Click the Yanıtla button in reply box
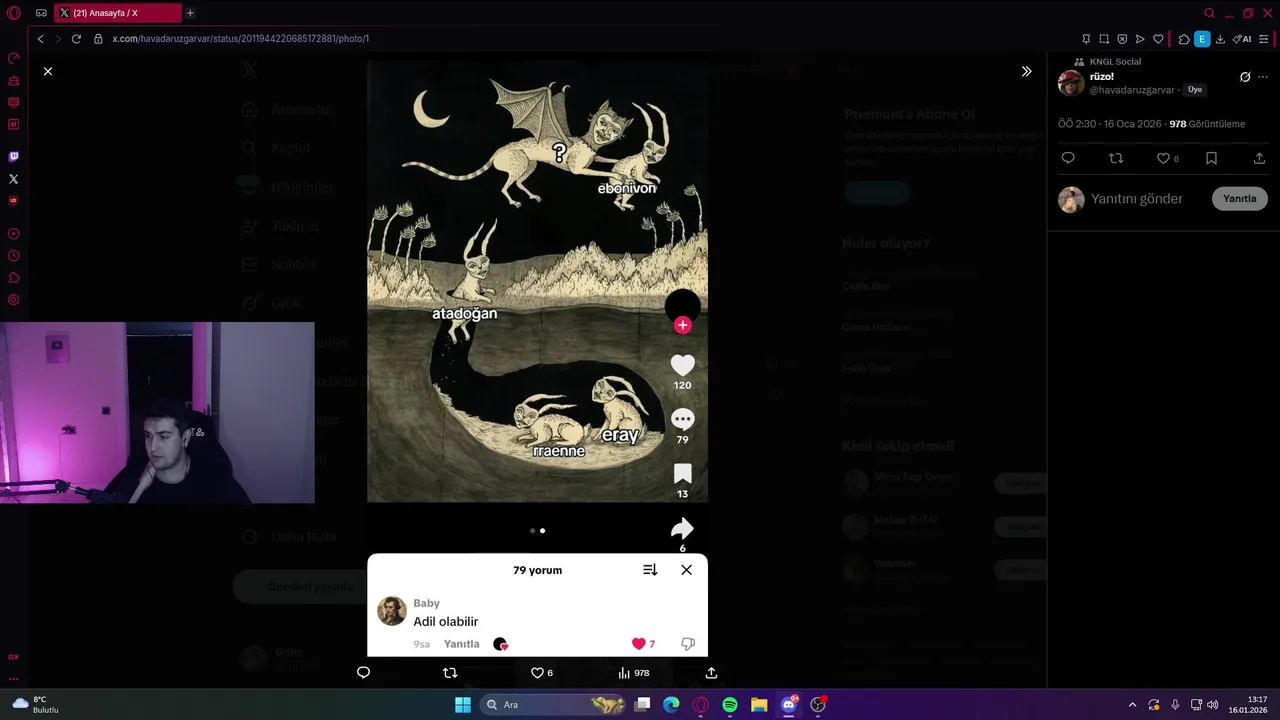 coord(1239,199)
